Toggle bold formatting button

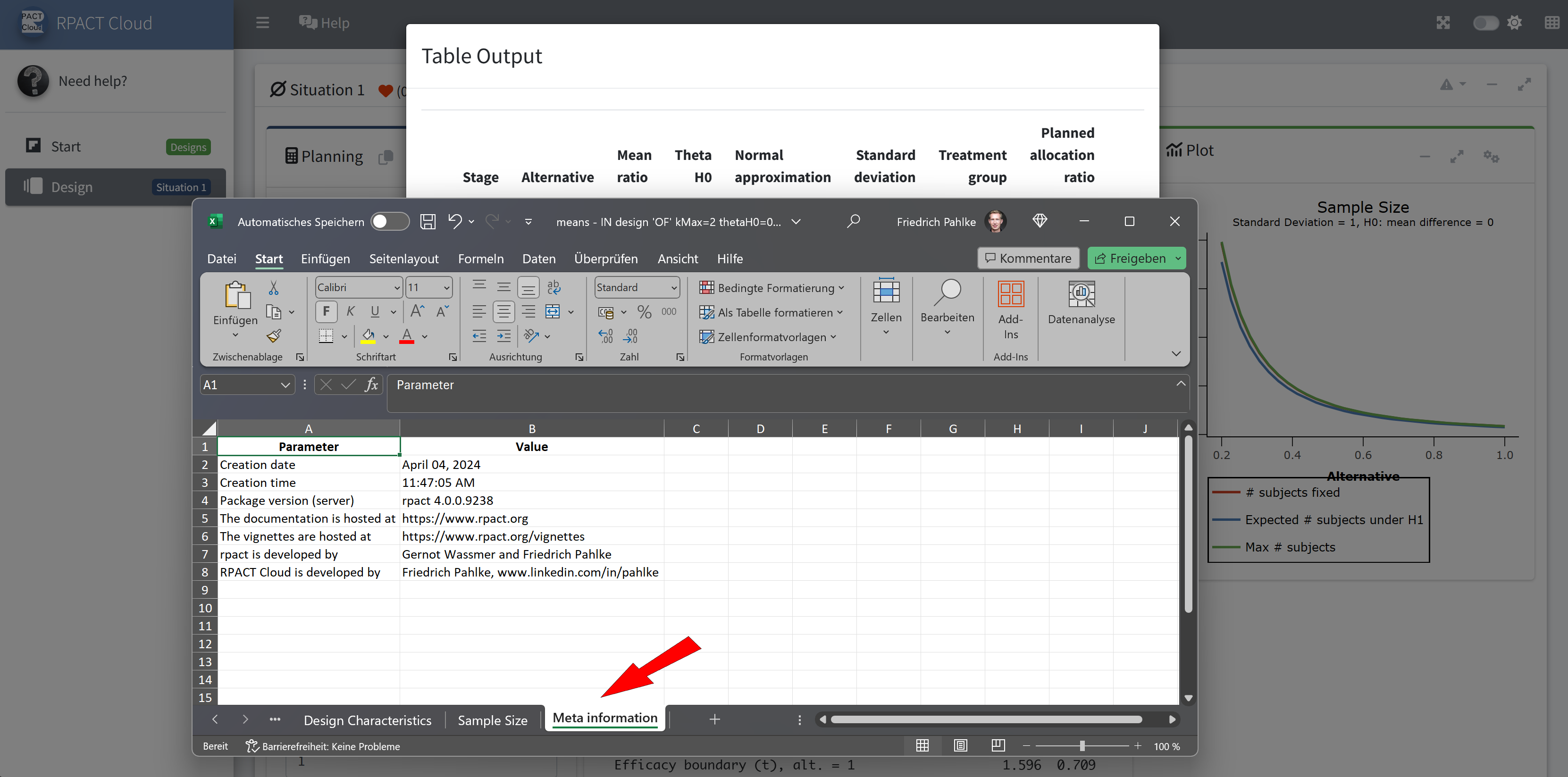[x=326, y=311]
